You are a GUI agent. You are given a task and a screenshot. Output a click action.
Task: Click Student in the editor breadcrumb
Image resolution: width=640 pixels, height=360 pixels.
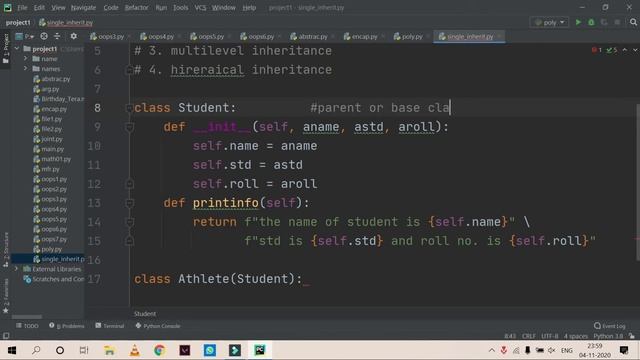pyautogui.click(x=145, y=313)
